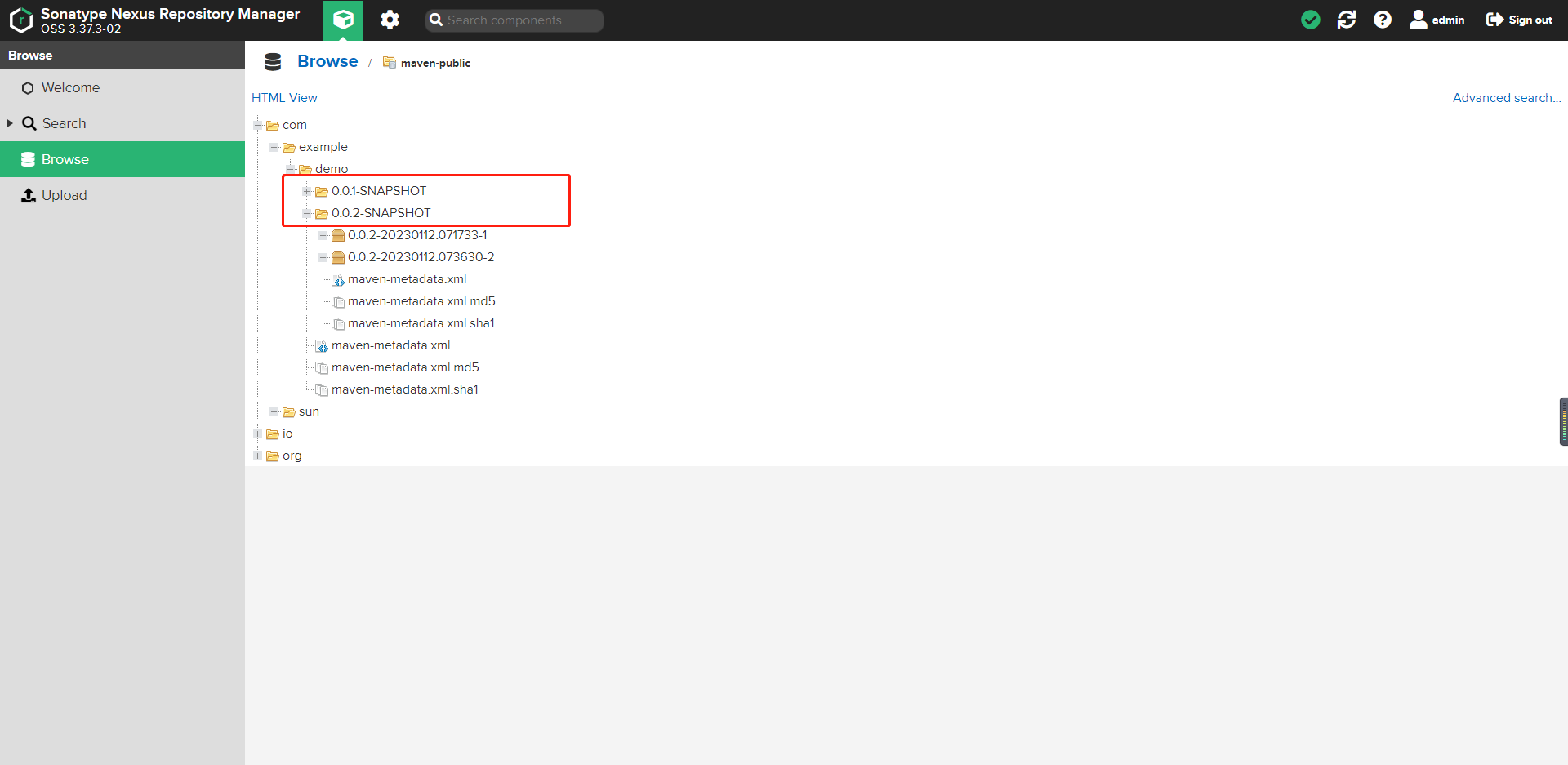The height and width of the screenshot is (765, 1568).
Task: Select maven-metadata.xml.md5 under 0.0.2-SNAPSHOT
Action: tap(421, 301)
